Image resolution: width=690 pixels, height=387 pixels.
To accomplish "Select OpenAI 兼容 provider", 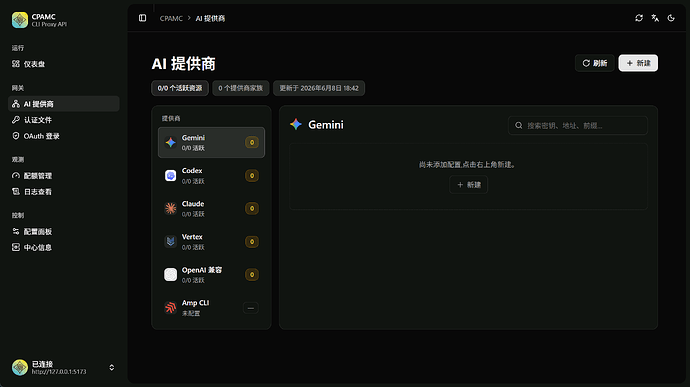I will [x=211, y=275].
